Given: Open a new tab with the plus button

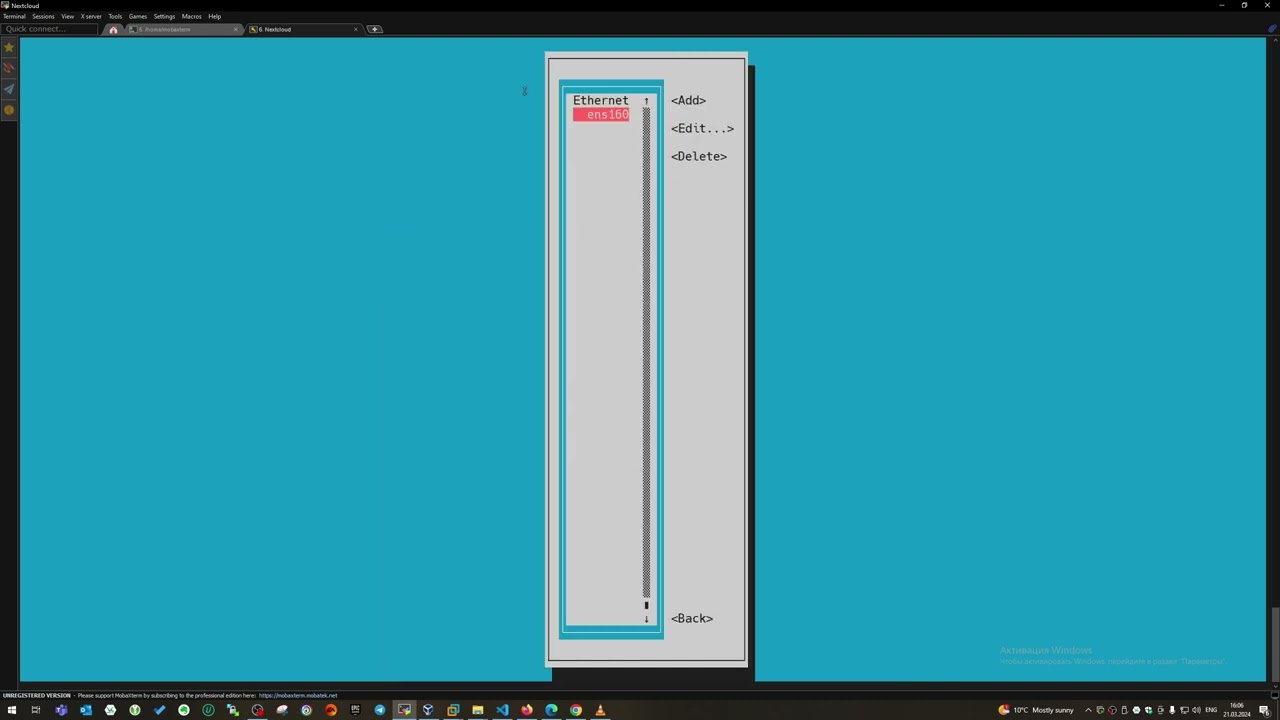Looking at the screenshot, I should 375,29.
